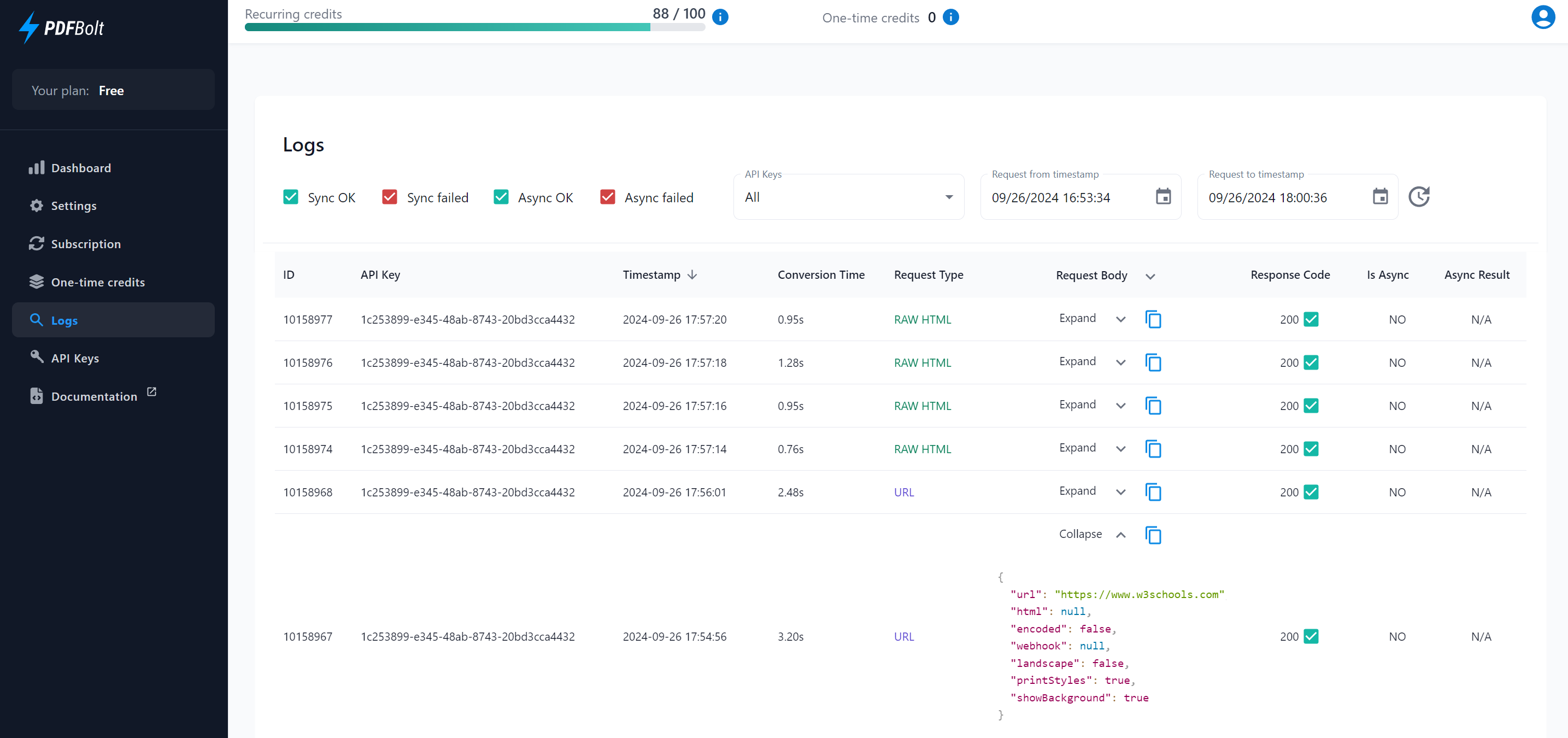
Task: Click timestamp 2024-09-26 17:57:14
Action: point(674,449)
